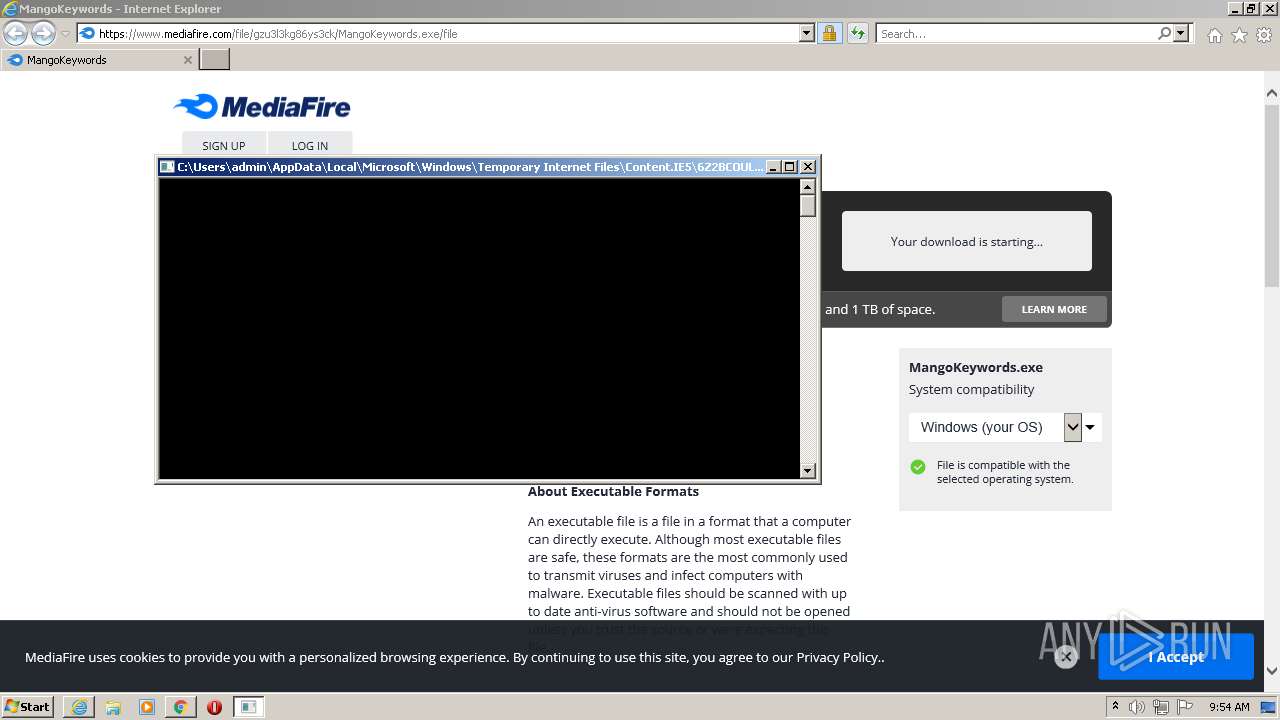Click System compatibility label

tap(971, 389)
